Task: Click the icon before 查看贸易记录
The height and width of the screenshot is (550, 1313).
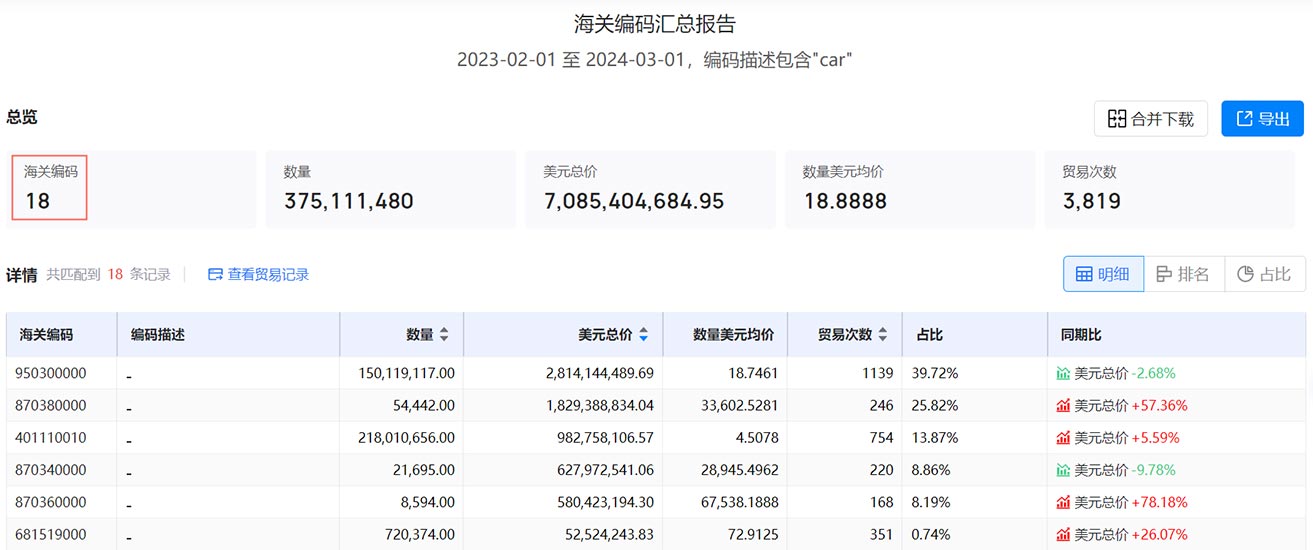Action: point(215,274)
